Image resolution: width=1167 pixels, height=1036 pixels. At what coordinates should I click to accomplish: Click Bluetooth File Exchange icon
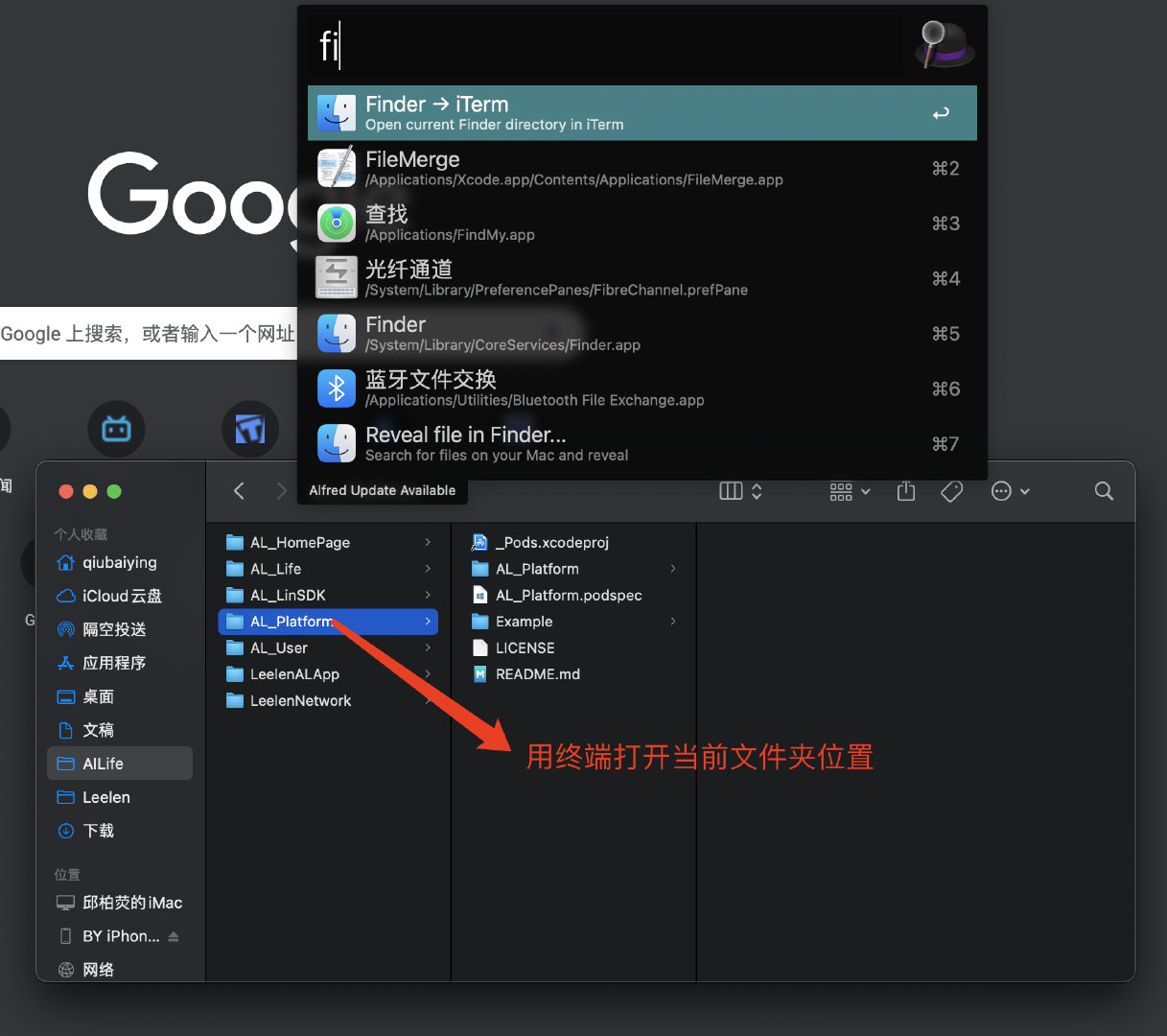337,388
